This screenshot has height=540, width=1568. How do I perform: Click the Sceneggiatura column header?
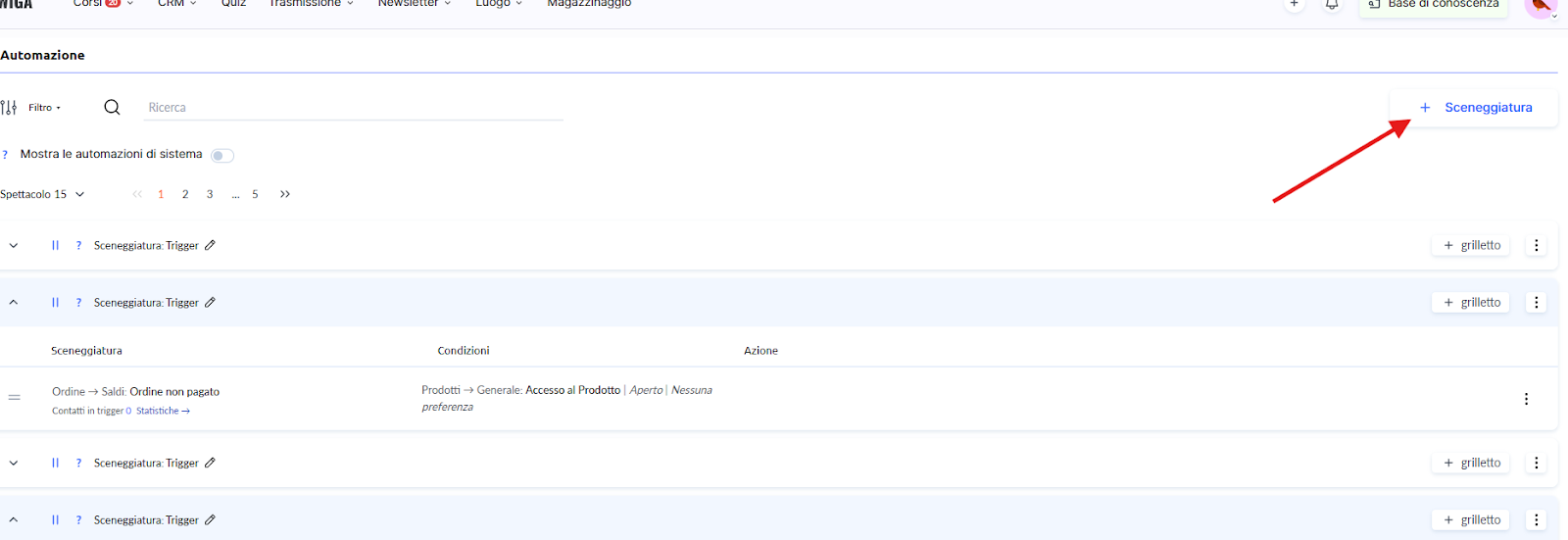point(86,351)
